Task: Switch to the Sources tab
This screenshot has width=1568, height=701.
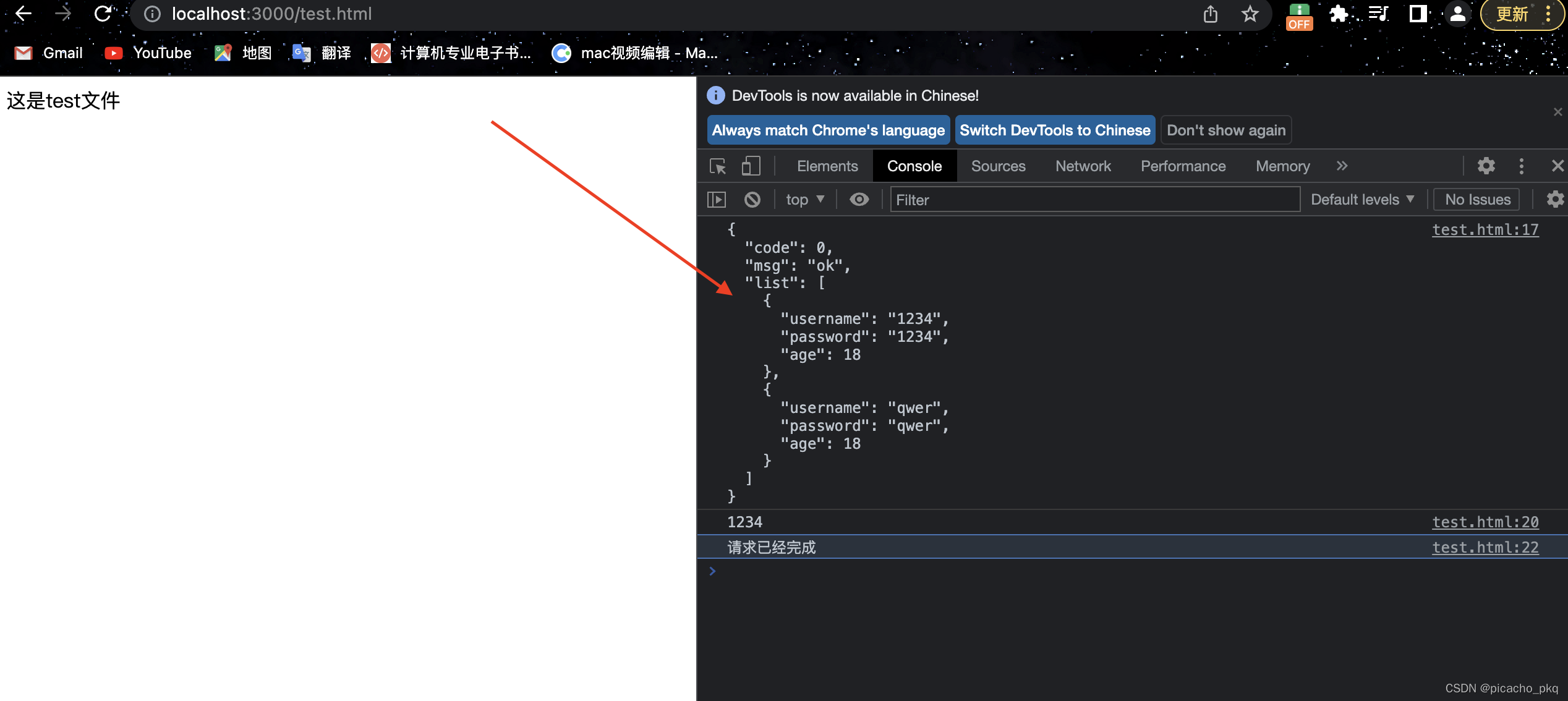Action: [x=998, y=165]
